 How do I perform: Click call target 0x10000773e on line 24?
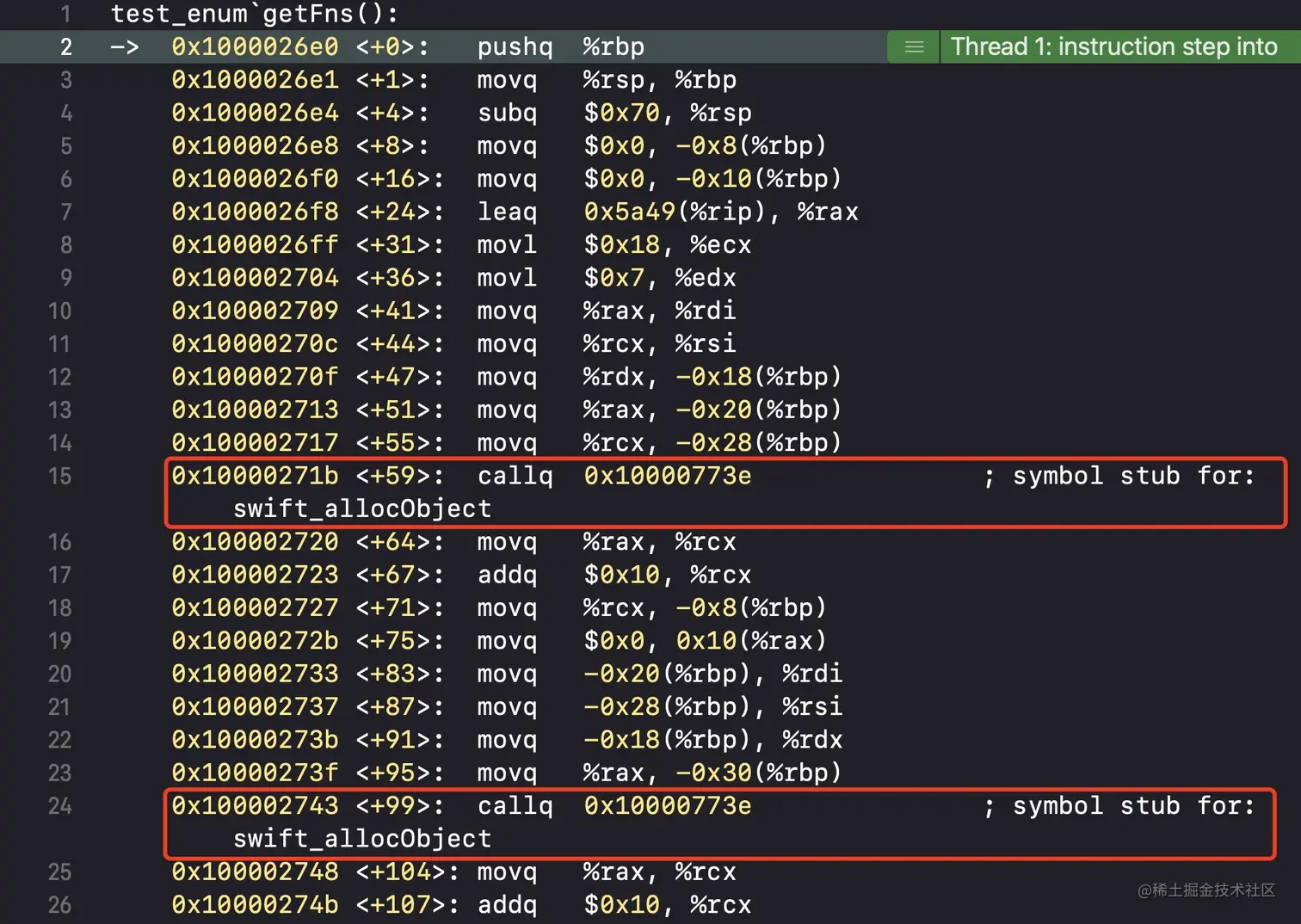coord(667,806)
